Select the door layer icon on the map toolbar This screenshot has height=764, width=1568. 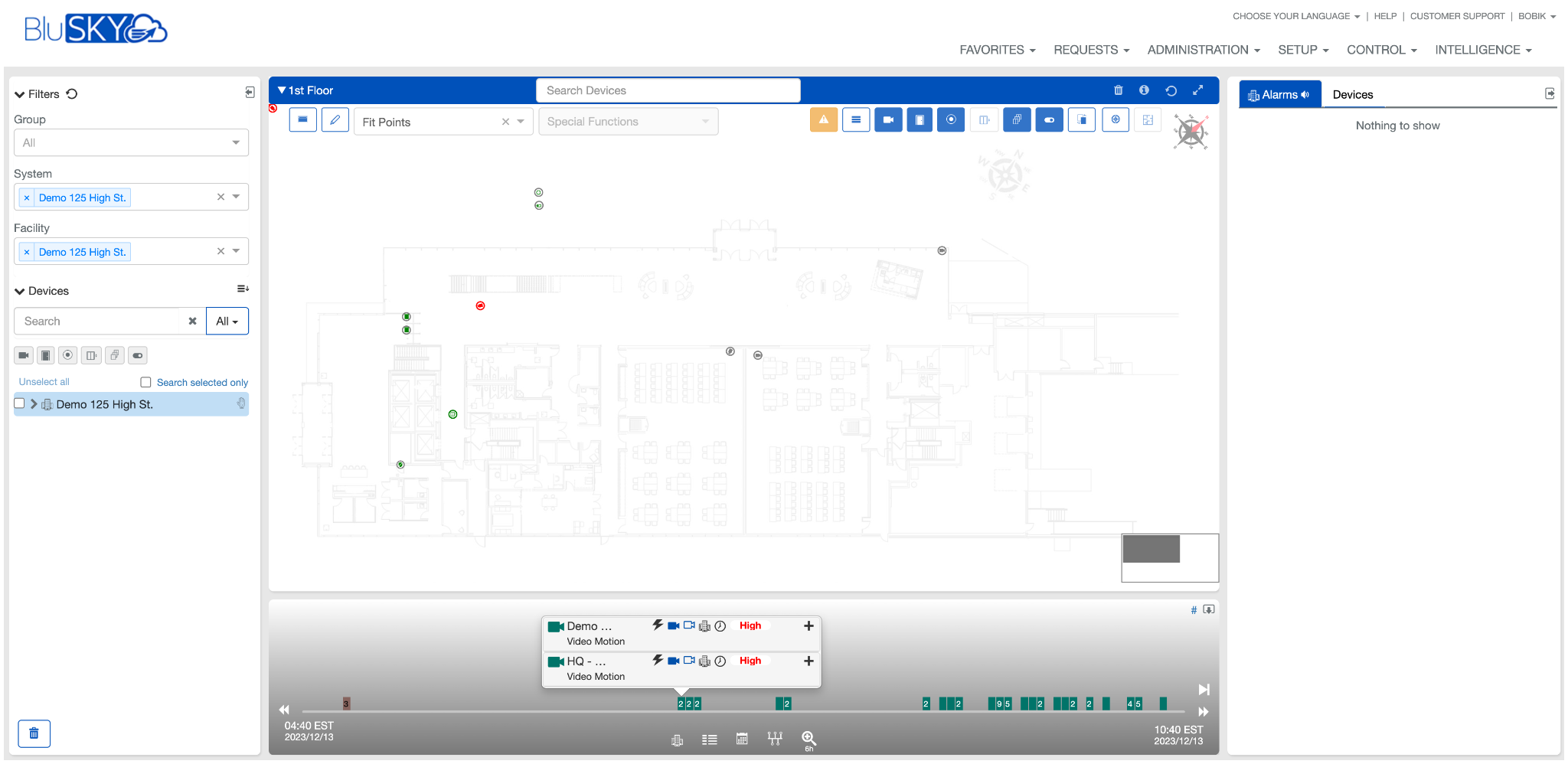click(x=920, y=119)
